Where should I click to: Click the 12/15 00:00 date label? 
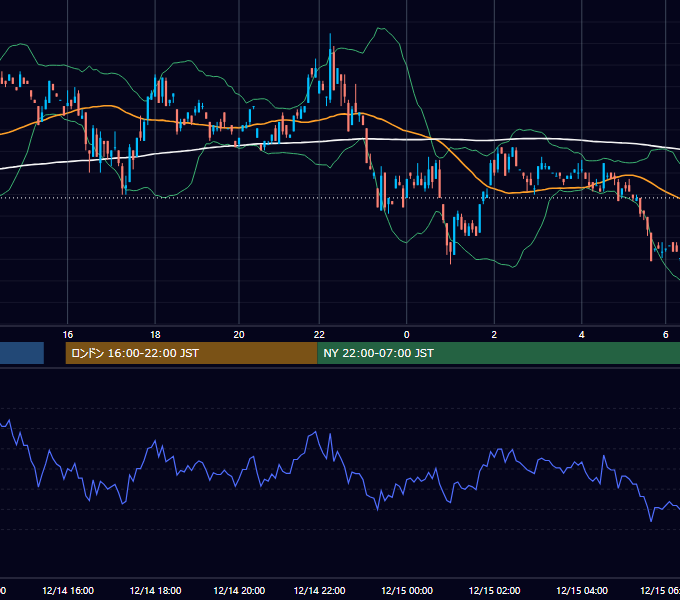point(407,590)
